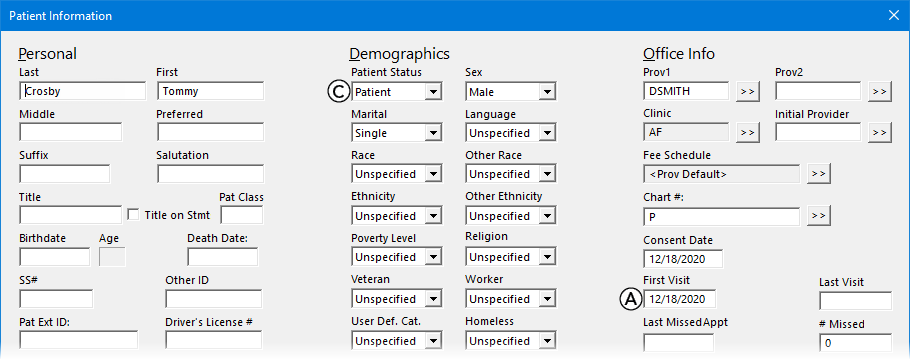Enable the Title on Stmt checkbox
The image size is (910, 360).
[133, 215]
